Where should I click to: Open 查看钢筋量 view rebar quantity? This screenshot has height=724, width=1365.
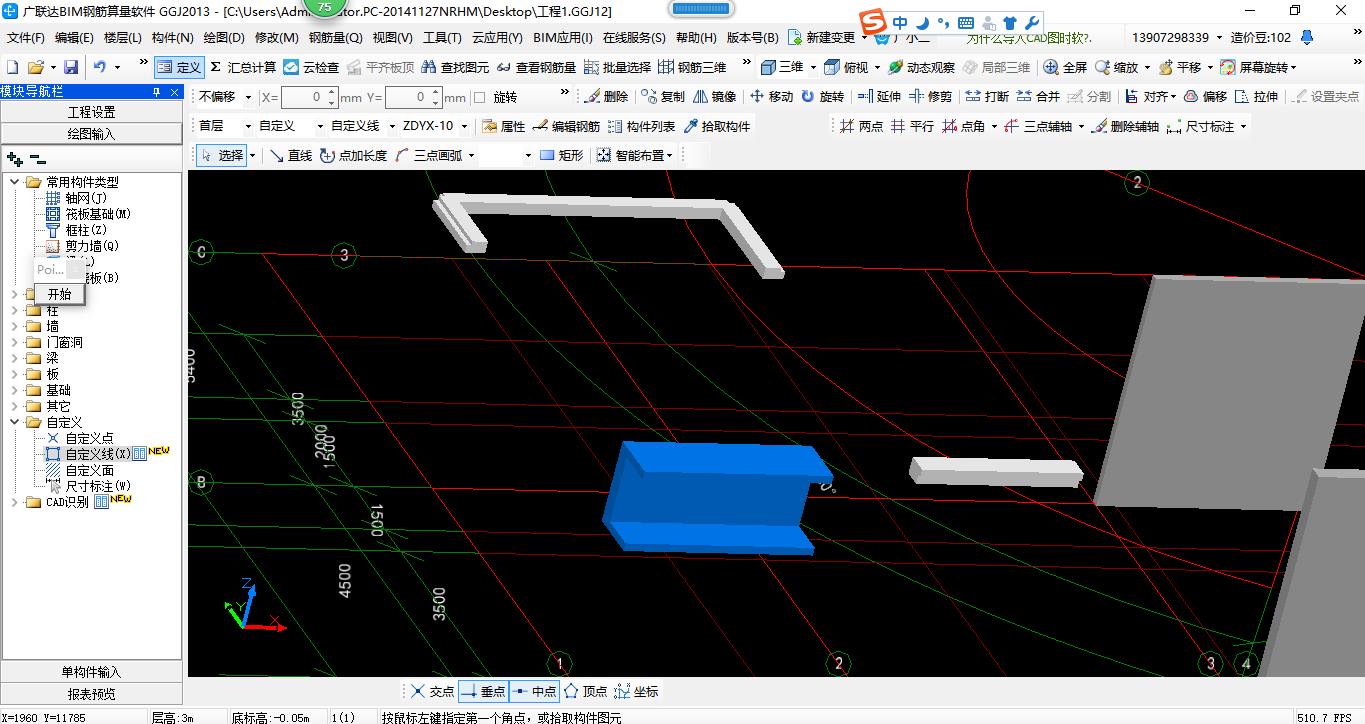[537, 67]
